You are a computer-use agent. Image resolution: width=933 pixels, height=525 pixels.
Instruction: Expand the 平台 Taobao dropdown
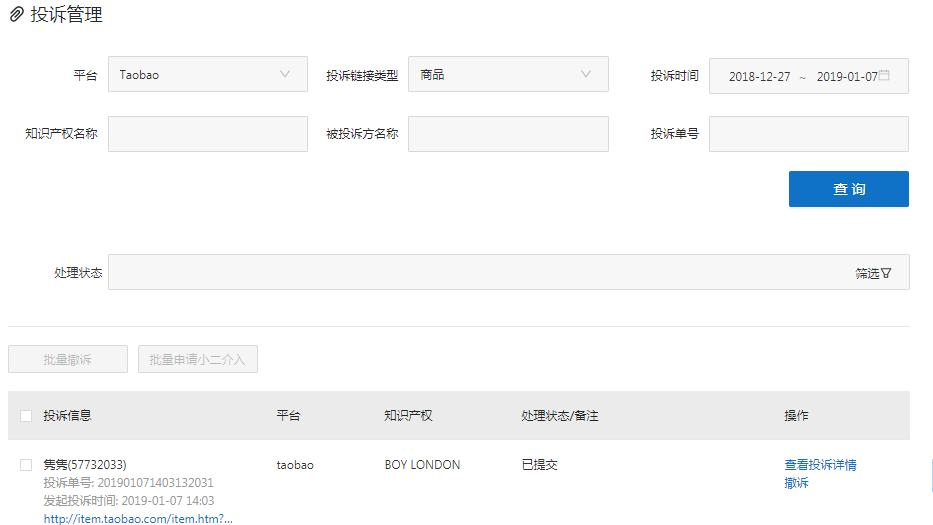(208, 74)
